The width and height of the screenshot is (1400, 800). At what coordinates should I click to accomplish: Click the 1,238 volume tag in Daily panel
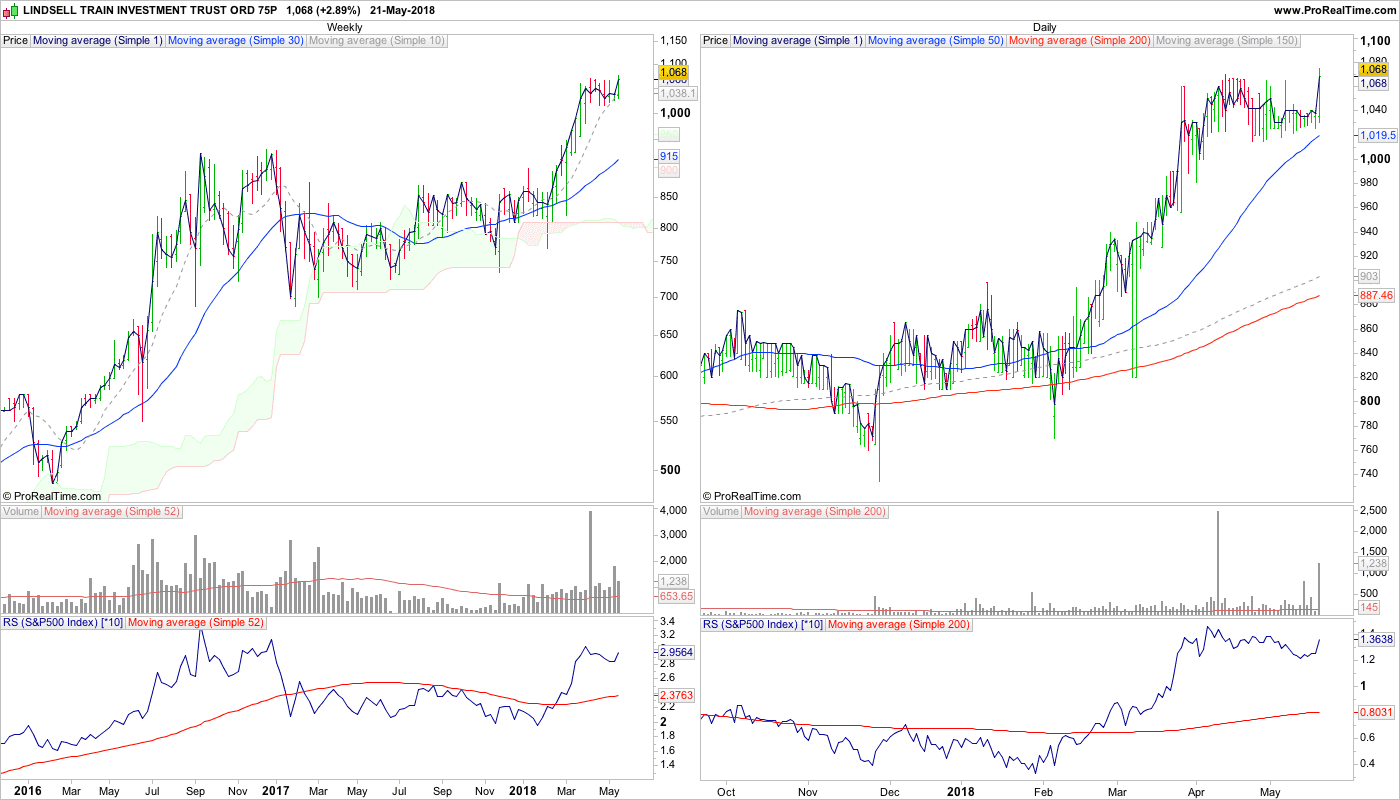click(1374, 564)
